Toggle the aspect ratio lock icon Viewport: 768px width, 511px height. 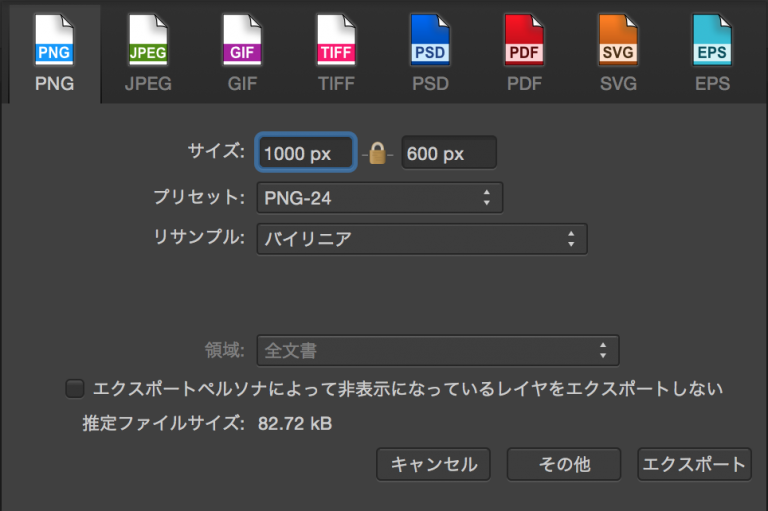(x=377, y=153)
